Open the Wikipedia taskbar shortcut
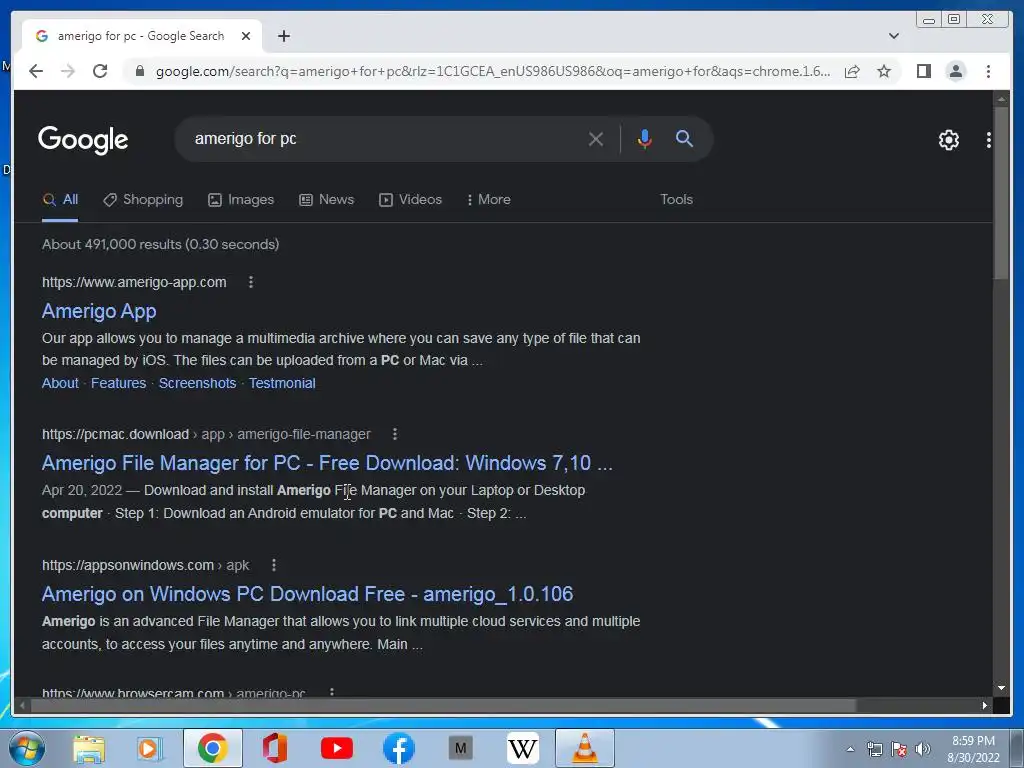1024x768 pixels. (x=522, y=748)
